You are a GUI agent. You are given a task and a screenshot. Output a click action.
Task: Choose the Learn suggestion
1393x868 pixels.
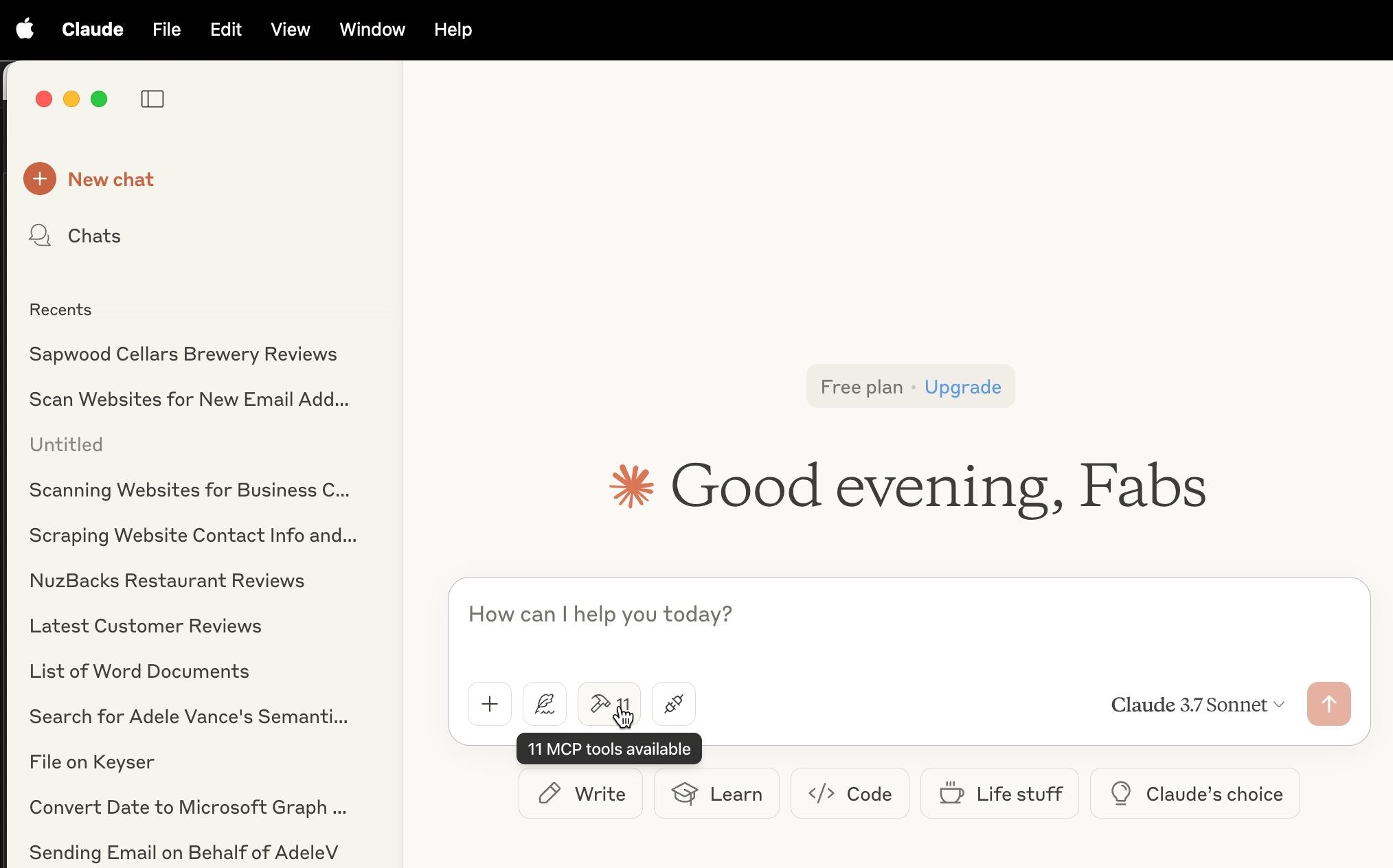(x=716, y=793)
